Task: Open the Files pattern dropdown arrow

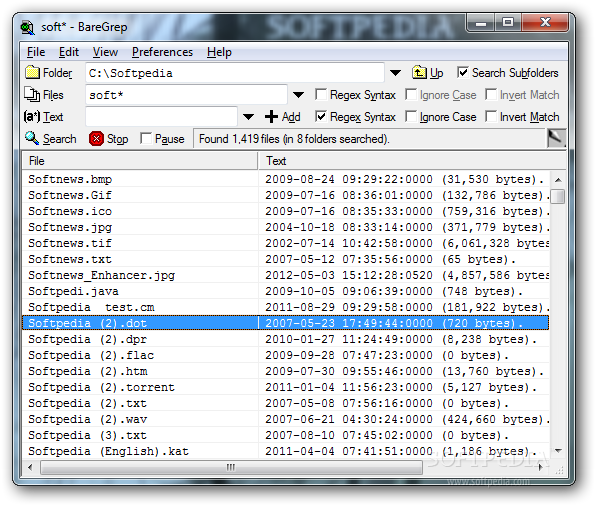Action: click(298, 95)
